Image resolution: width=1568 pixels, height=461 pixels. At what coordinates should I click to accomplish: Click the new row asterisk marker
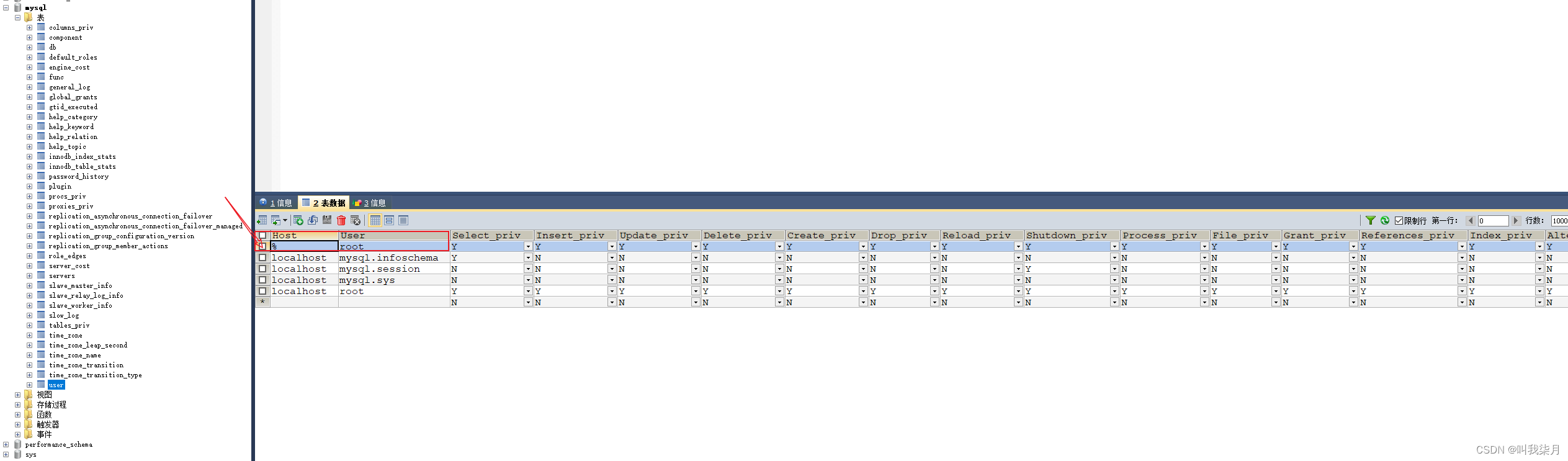coord(262,302)
